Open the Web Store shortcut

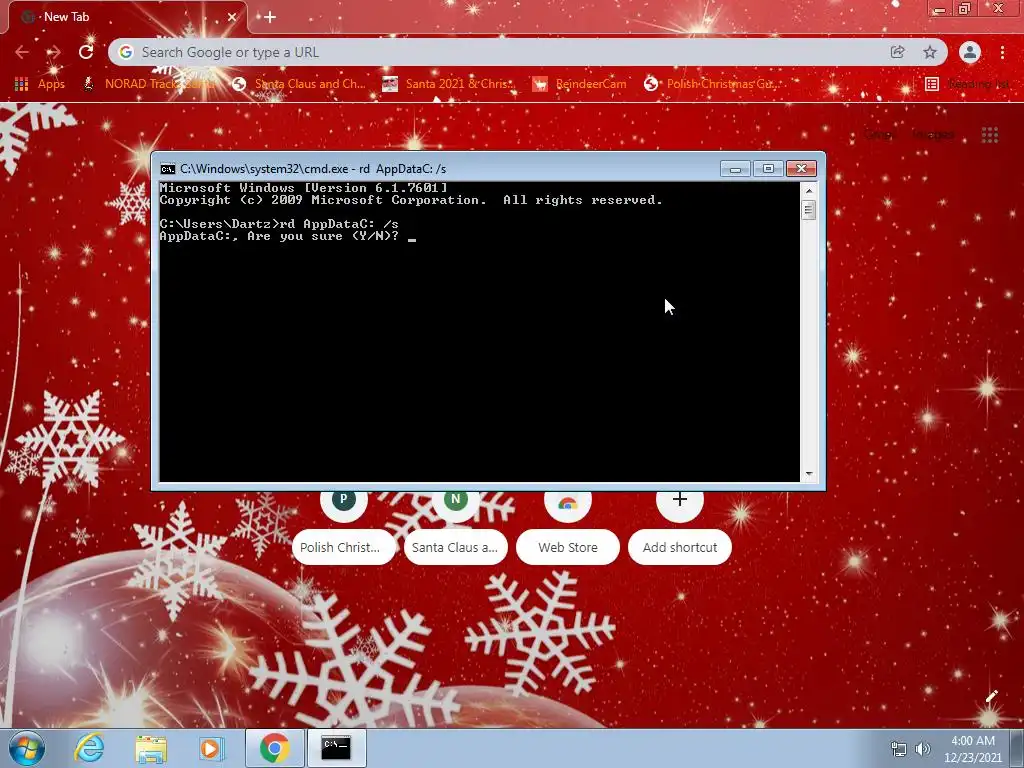[568, 528]
